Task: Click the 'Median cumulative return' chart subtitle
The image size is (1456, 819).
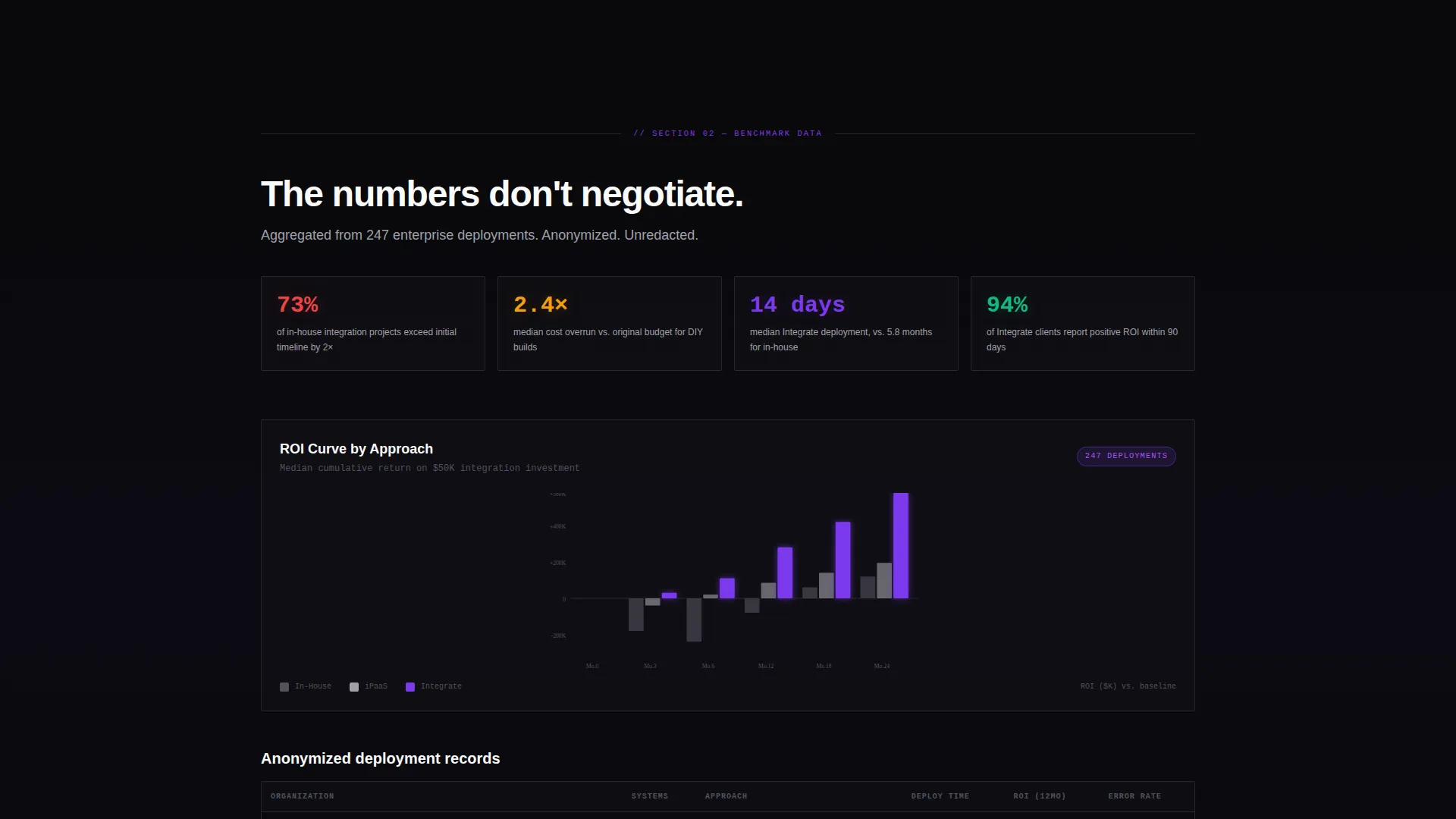Action: (429, 468)
